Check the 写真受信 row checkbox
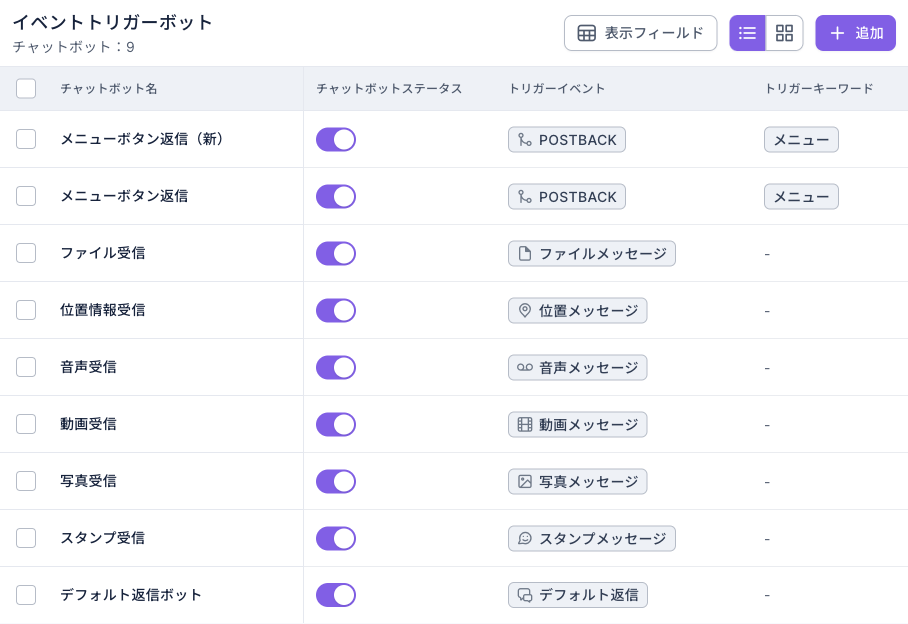This screenshot has height=624, width=908. click(26, 481)
